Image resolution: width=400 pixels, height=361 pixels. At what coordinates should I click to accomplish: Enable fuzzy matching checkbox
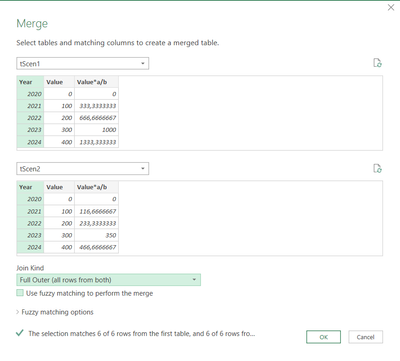click(x=20, y=293)
